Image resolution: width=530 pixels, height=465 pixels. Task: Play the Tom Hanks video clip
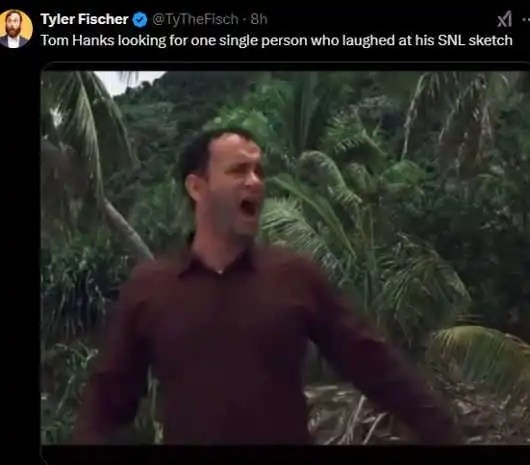pos(285,258)
